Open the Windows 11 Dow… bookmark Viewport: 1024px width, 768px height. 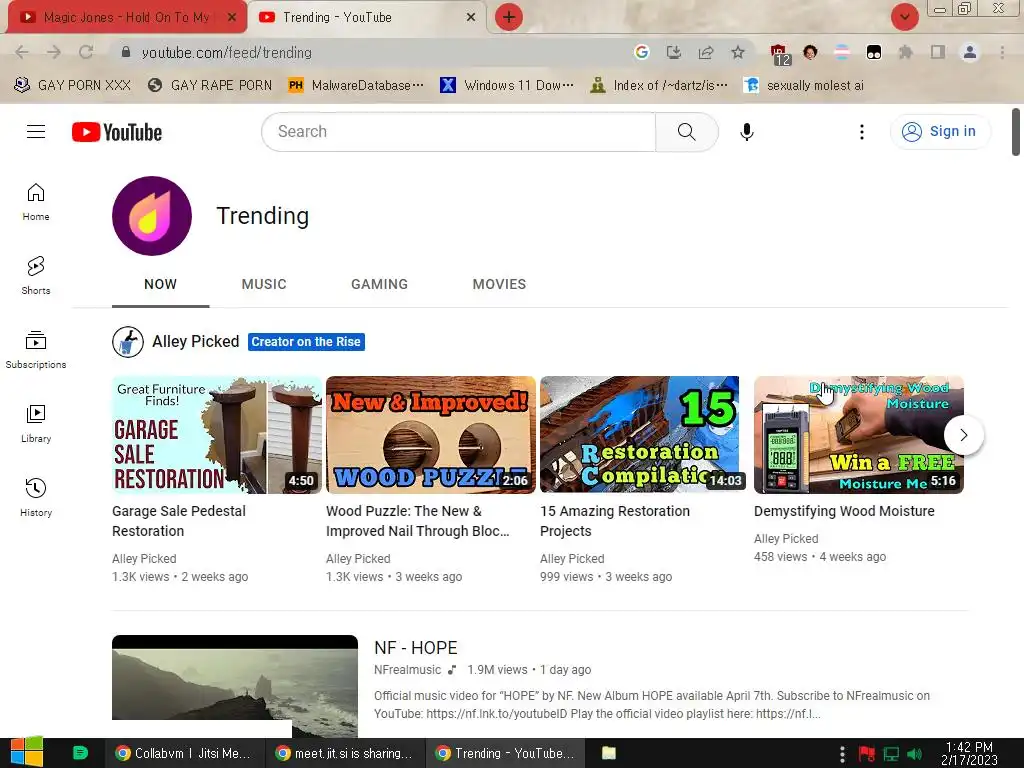[x=507, y=86]
